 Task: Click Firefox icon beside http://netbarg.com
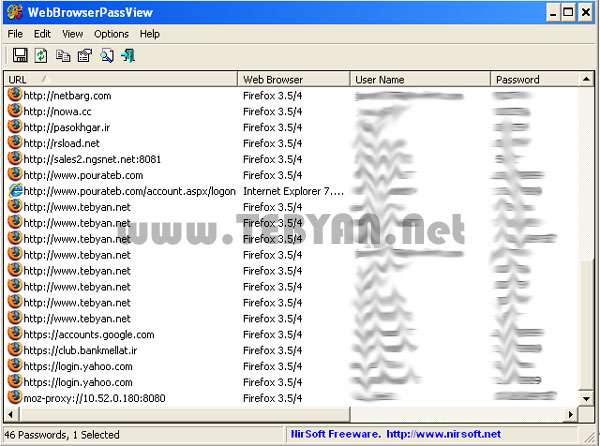pyautogui.click(x=15, y=94)
